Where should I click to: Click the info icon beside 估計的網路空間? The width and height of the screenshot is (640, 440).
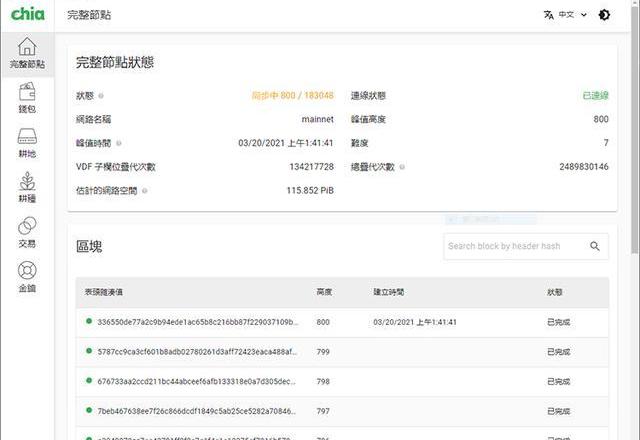coord(145,190)
